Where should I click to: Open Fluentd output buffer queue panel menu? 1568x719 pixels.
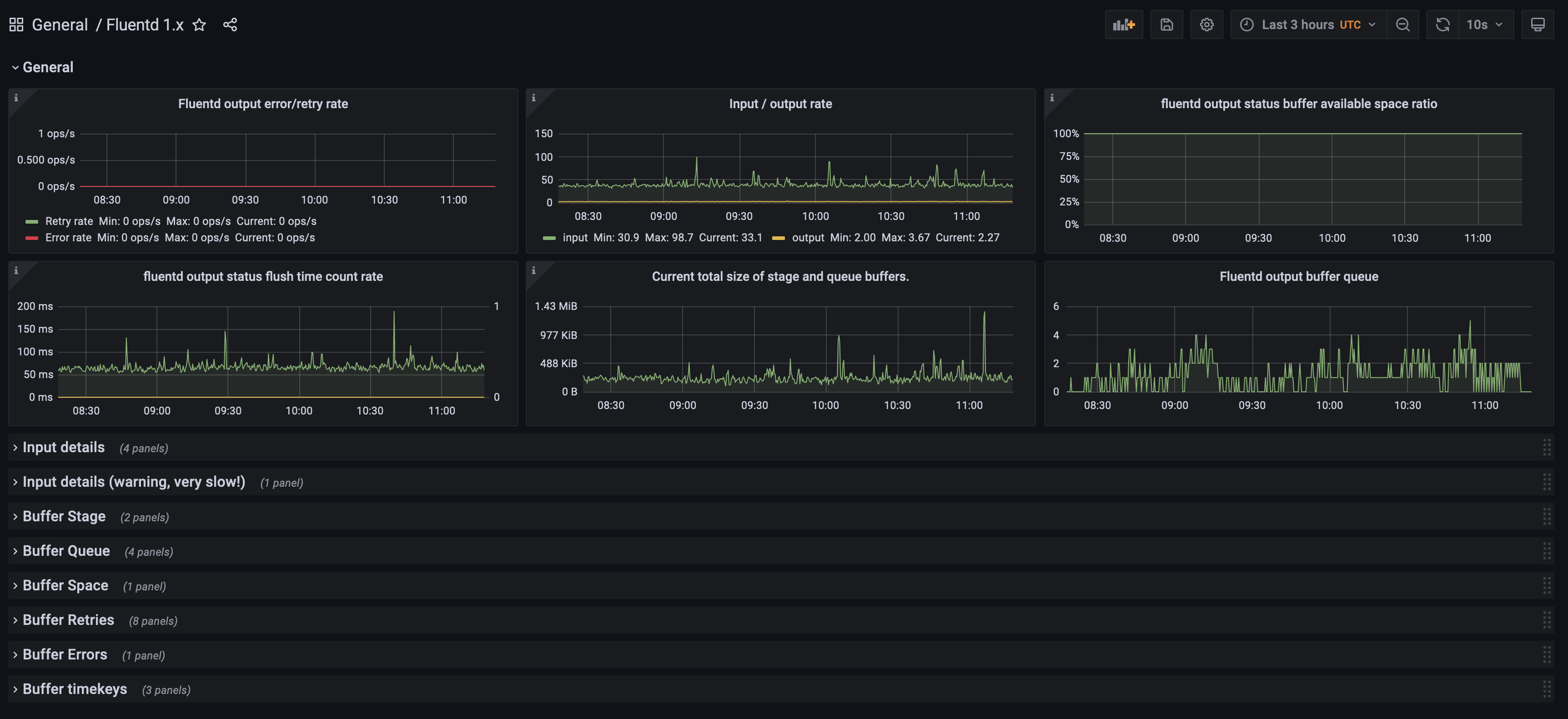(1298, 276)
